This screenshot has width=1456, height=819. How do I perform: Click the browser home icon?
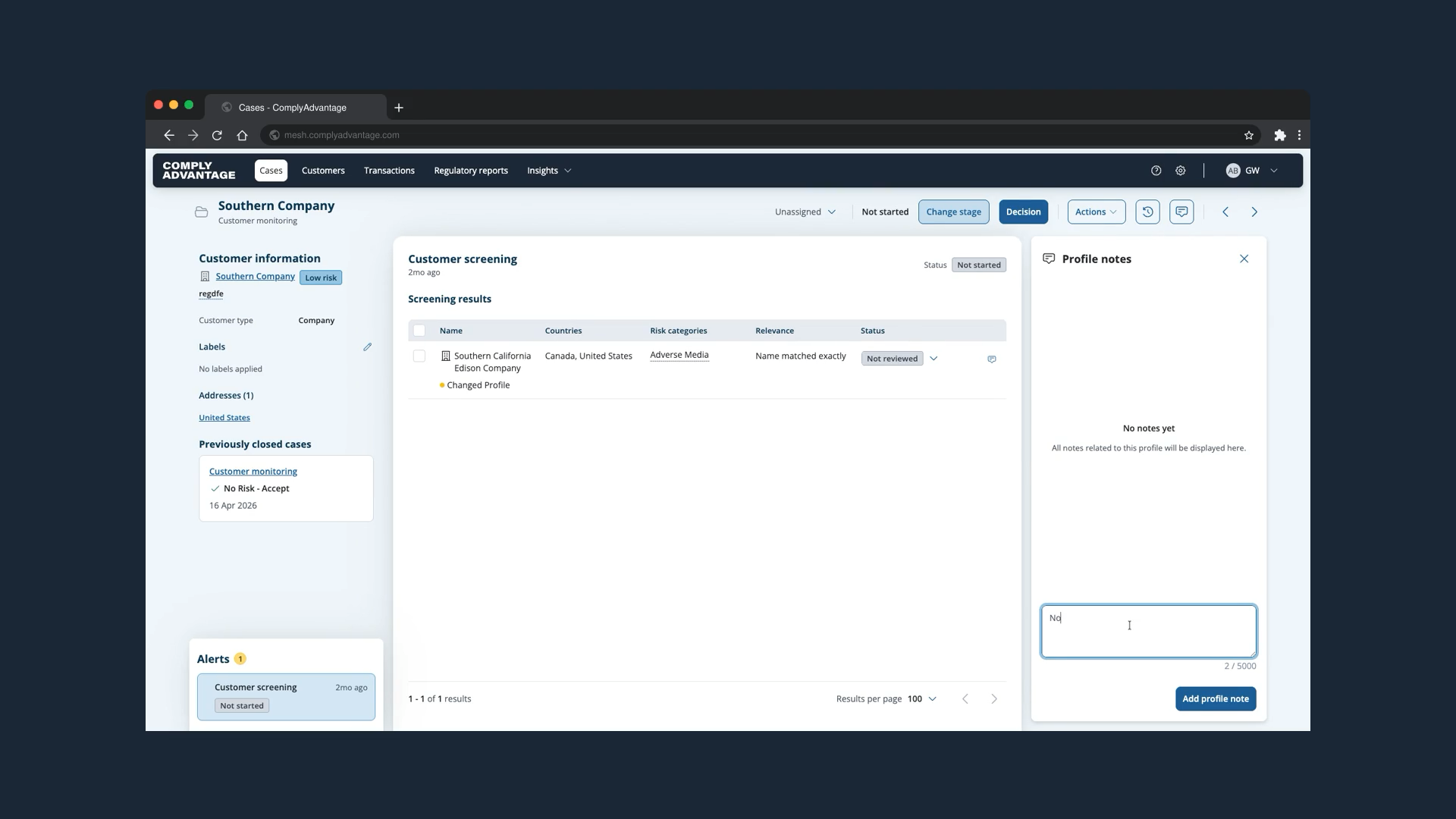click(242, 135)
